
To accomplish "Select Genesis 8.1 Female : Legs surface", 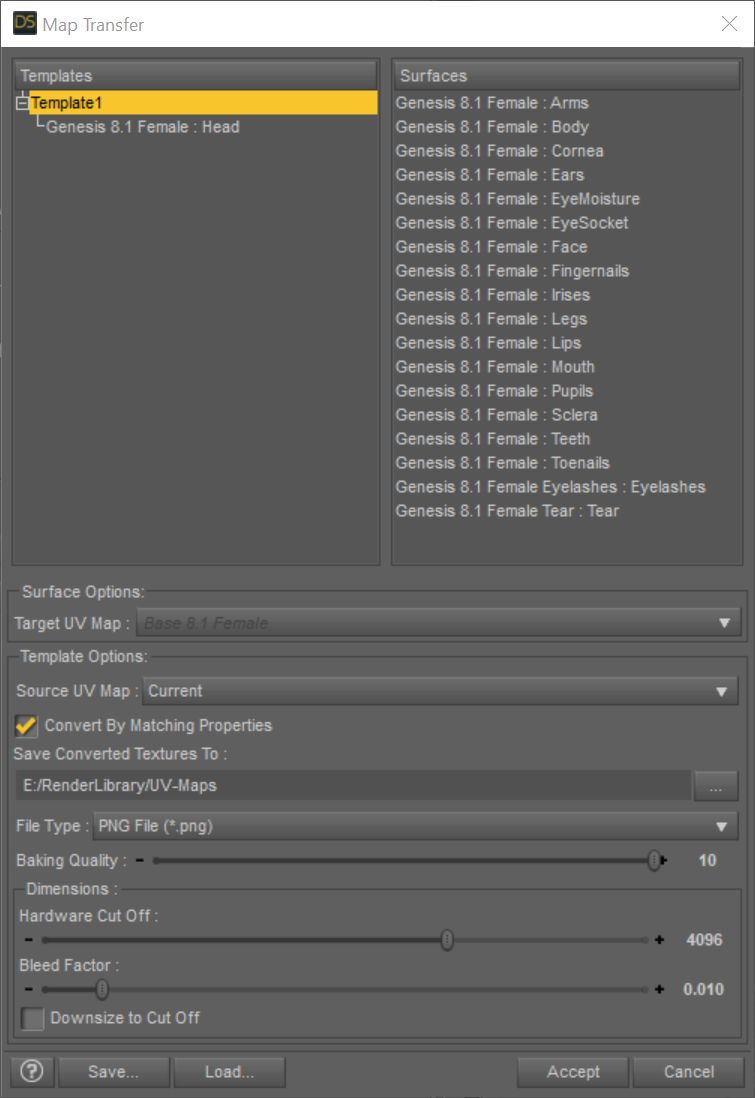I will (x=491, y=319).
